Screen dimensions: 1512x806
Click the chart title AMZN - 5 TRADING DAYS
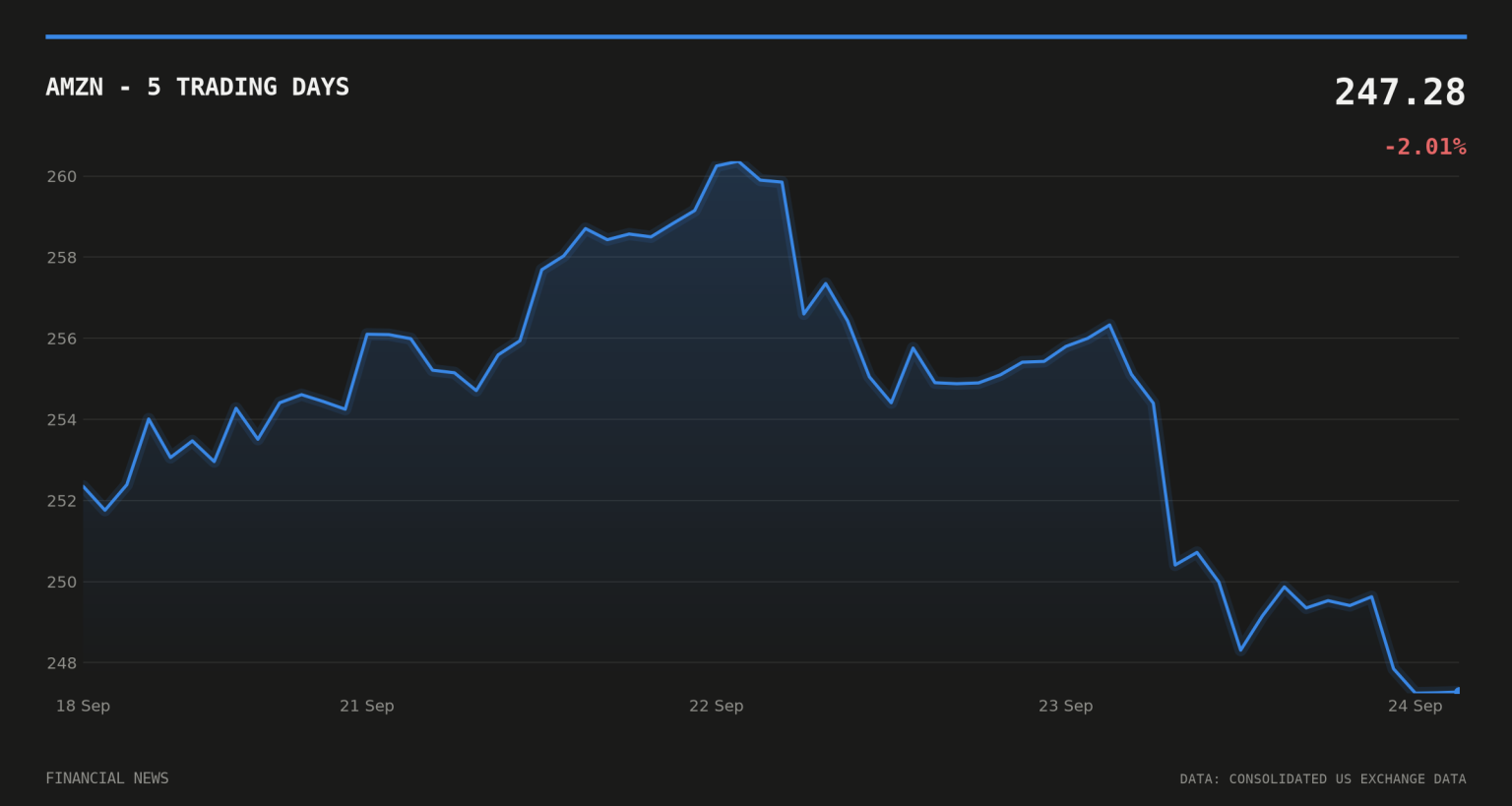pyautogui.click(x=197, y=87)
